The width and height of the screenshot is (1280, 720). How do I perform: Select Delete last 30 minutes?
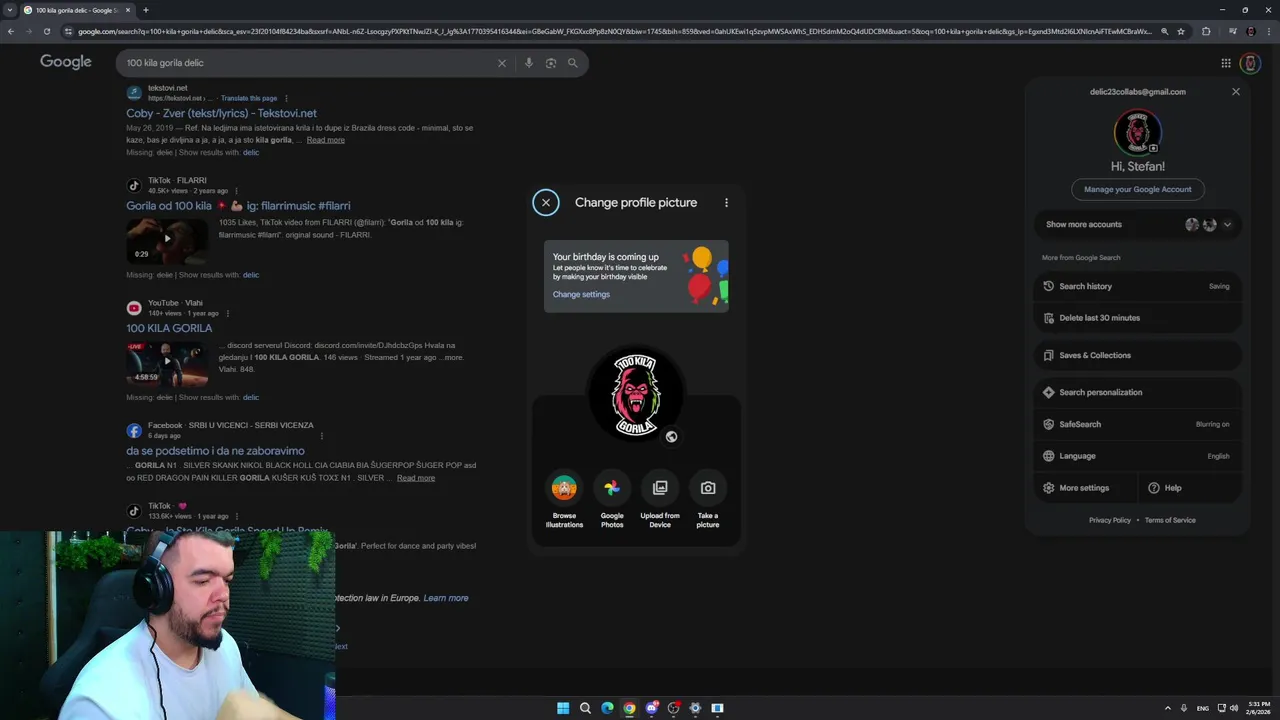pyautogui.click(x=1138, y=318)
